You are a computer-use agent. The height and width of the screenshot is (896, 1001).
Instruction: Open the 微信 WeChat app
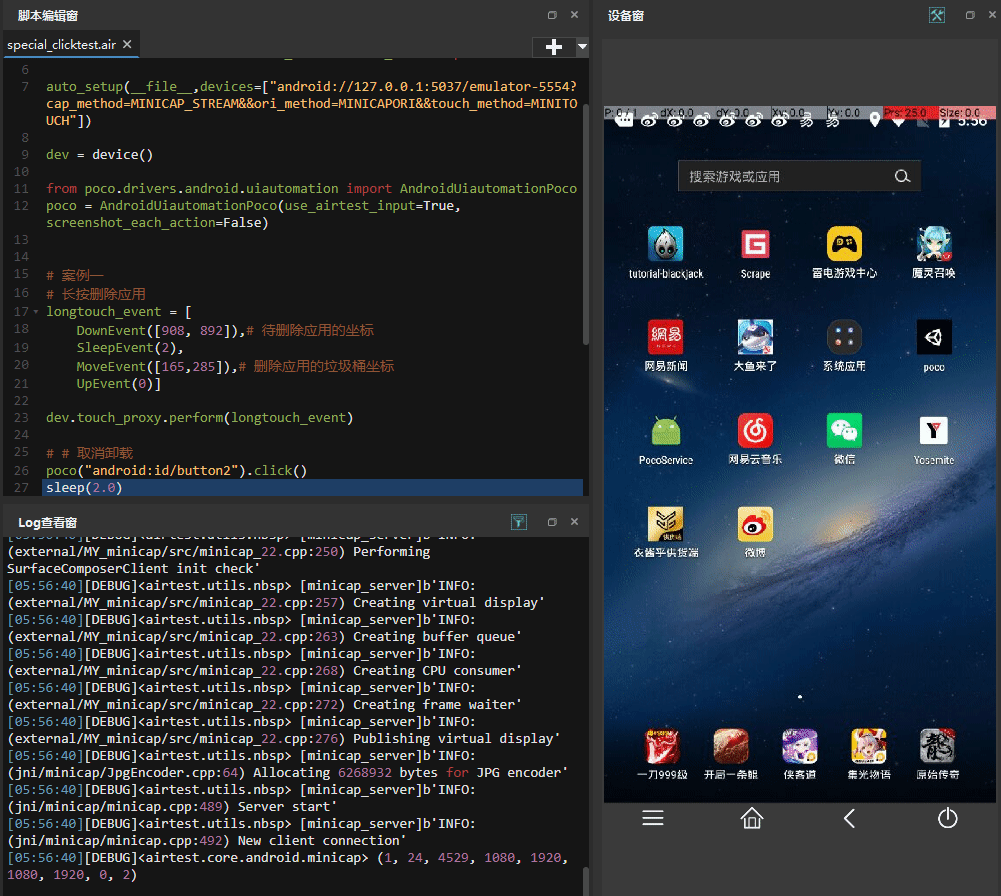pyautogui.click(x=844, y=431)
